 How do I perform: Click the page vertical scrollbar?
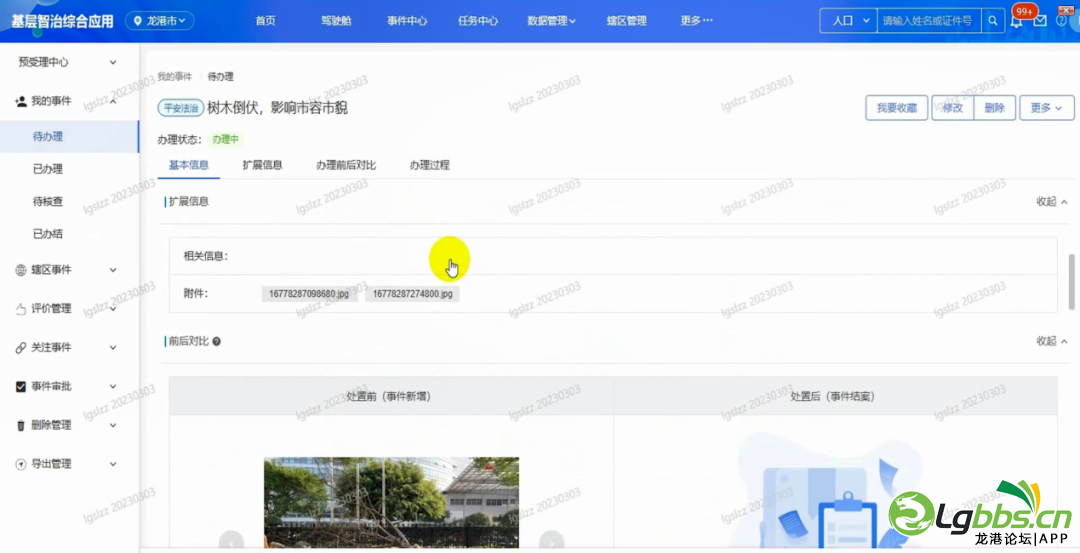tap(1071, 282)
